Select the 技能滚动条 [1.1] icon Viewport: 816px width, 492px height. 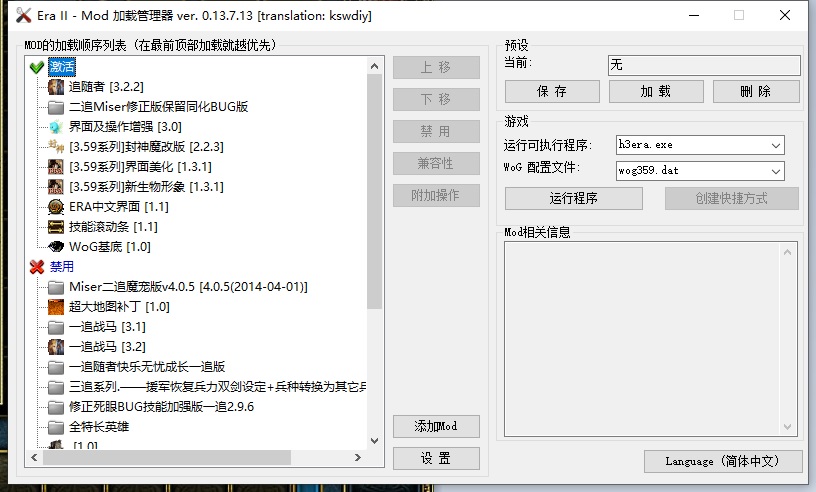click(56, 227)
